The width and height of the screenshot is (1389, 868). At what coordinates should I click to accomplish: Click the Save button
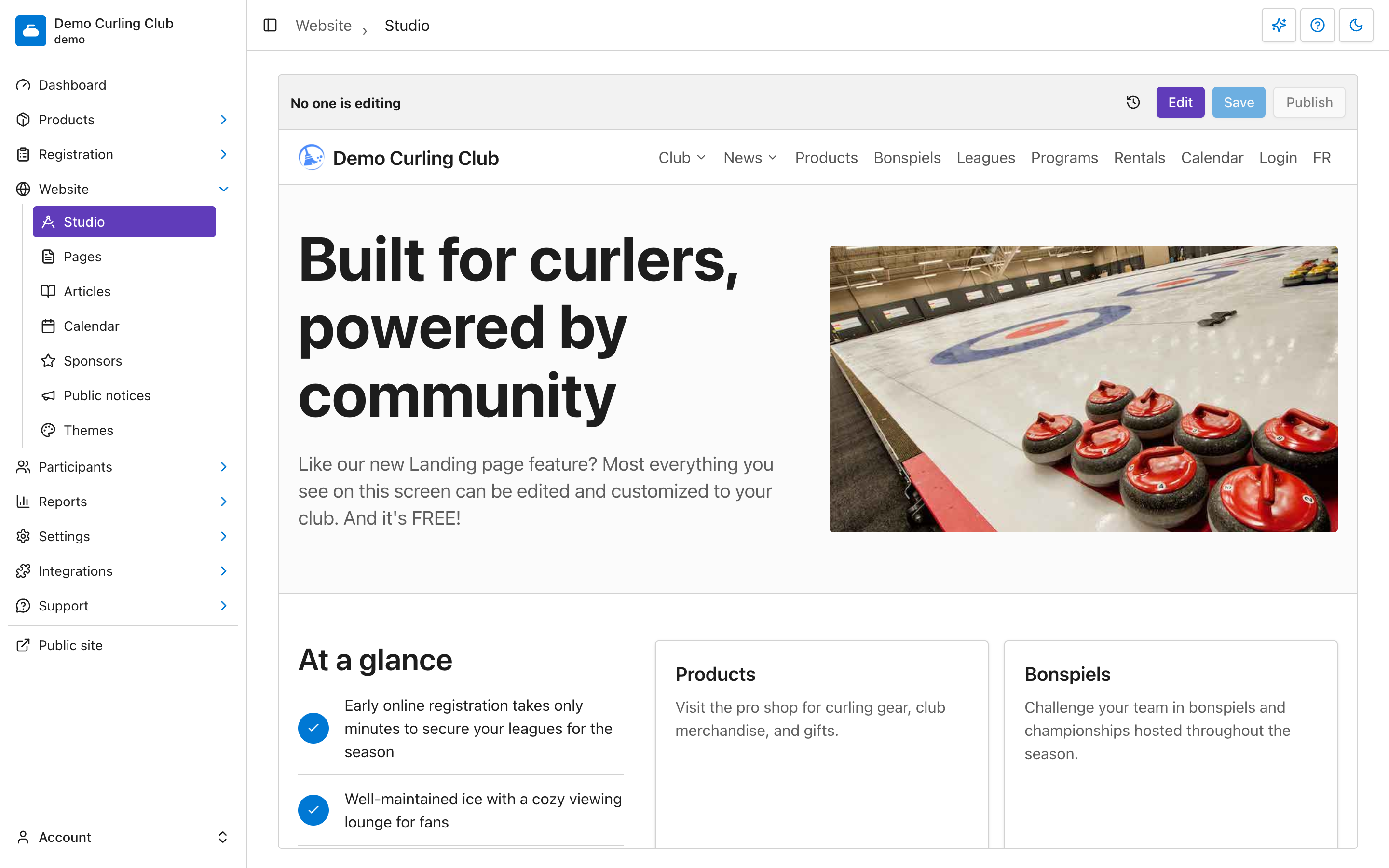(x=1239, y=102)
